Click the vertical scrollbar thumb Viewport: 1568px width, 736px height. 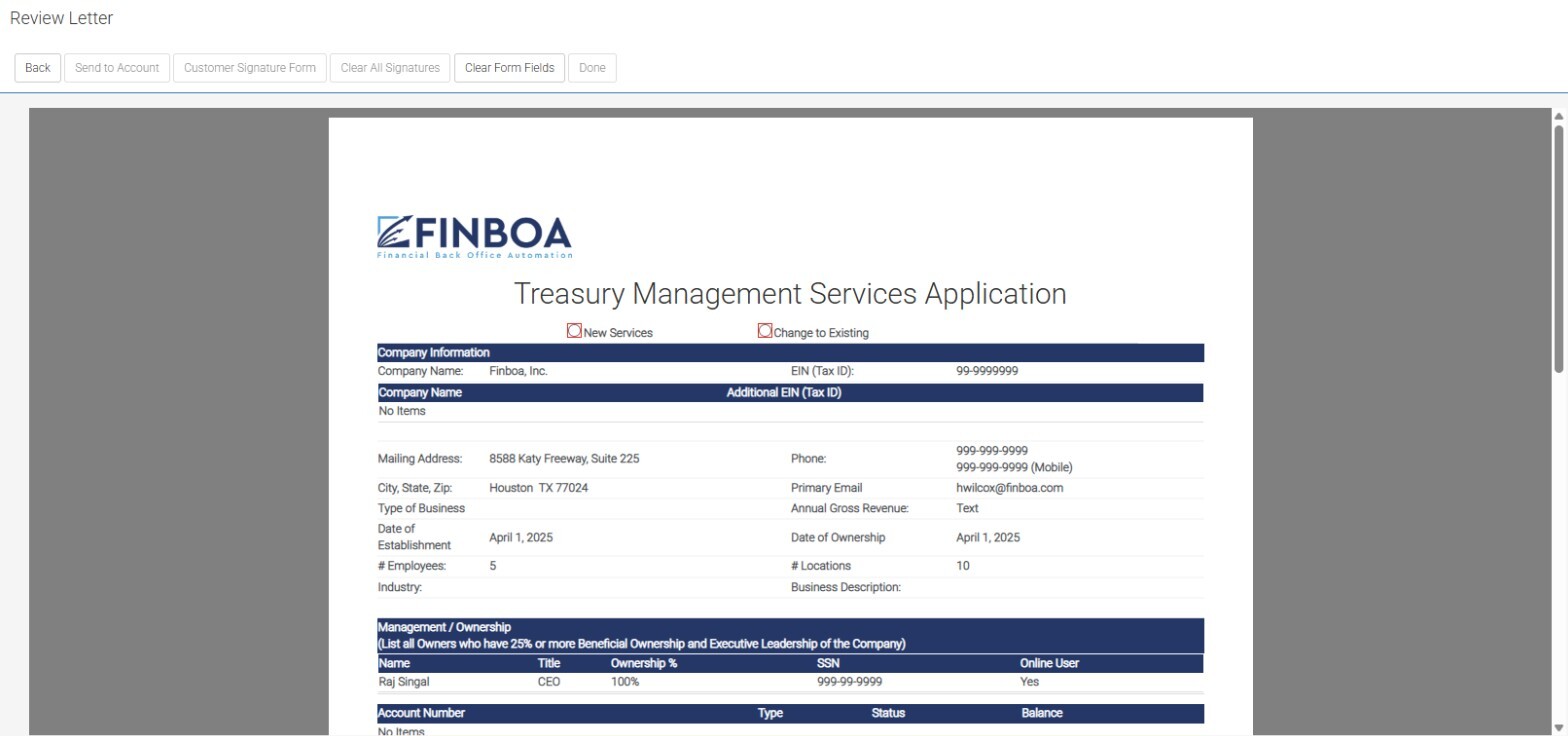(1558, 250)
